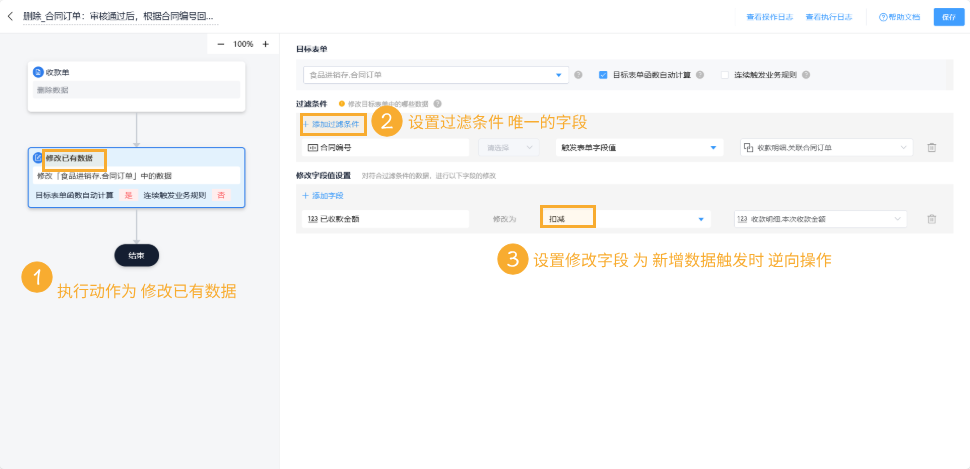The width and height of the screenshot is (970, 469).
Task: Toggle 目标表单函数自动计算 checkbox
Action: tap(603, 75)
